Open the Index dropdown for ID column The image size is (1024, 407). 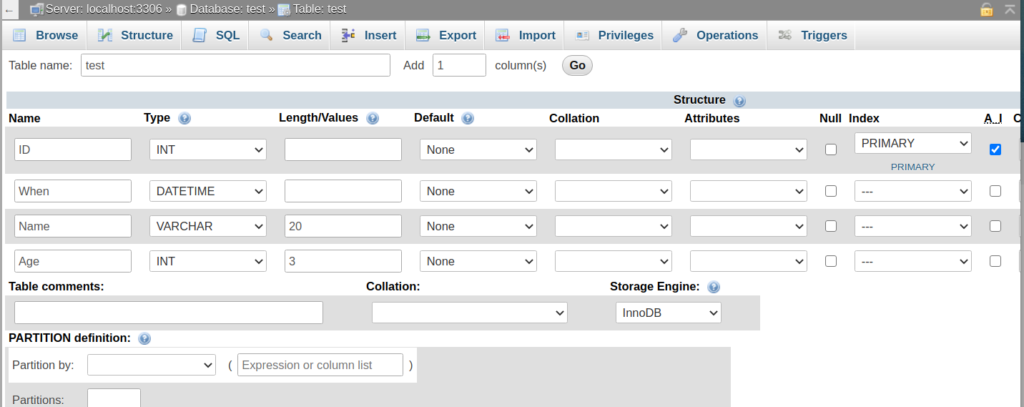click(x=912, y=144)
